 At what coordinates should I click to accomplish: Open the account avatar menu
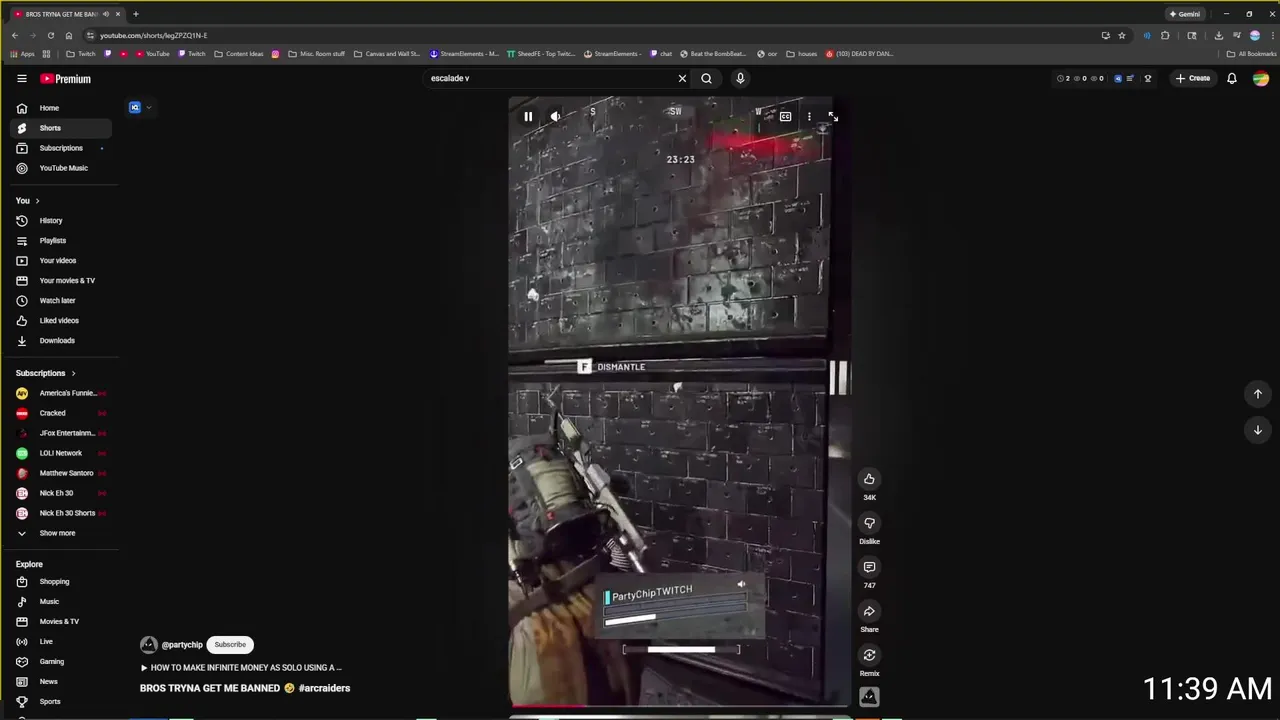pyautogui.click(x=1261, y=78)
